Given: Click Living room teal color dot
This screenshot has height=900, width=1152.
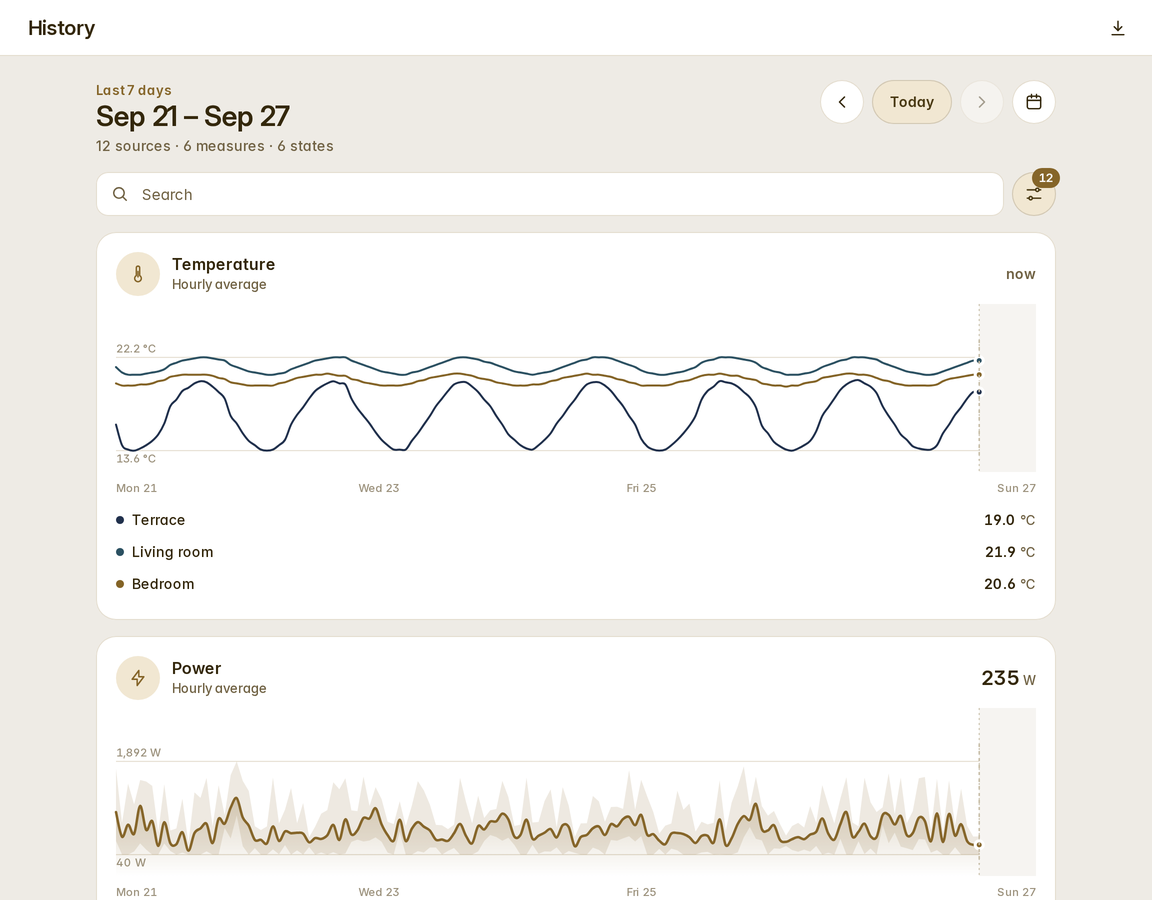Looking at the screenshot, I should point(120,552).
